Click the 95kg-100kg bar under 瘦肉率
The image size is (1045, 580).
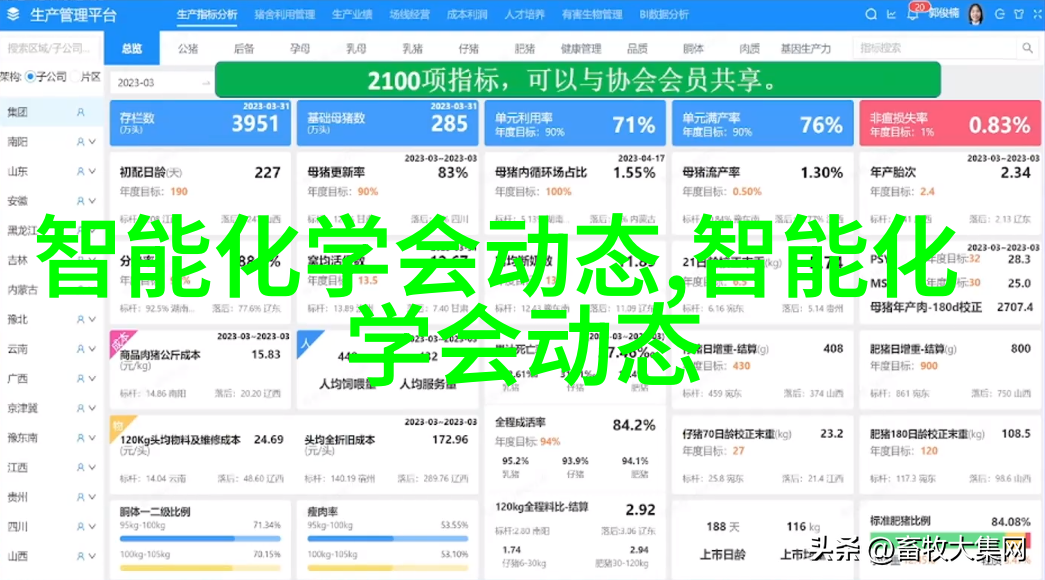pyautogui.click(x=388, y=538)
